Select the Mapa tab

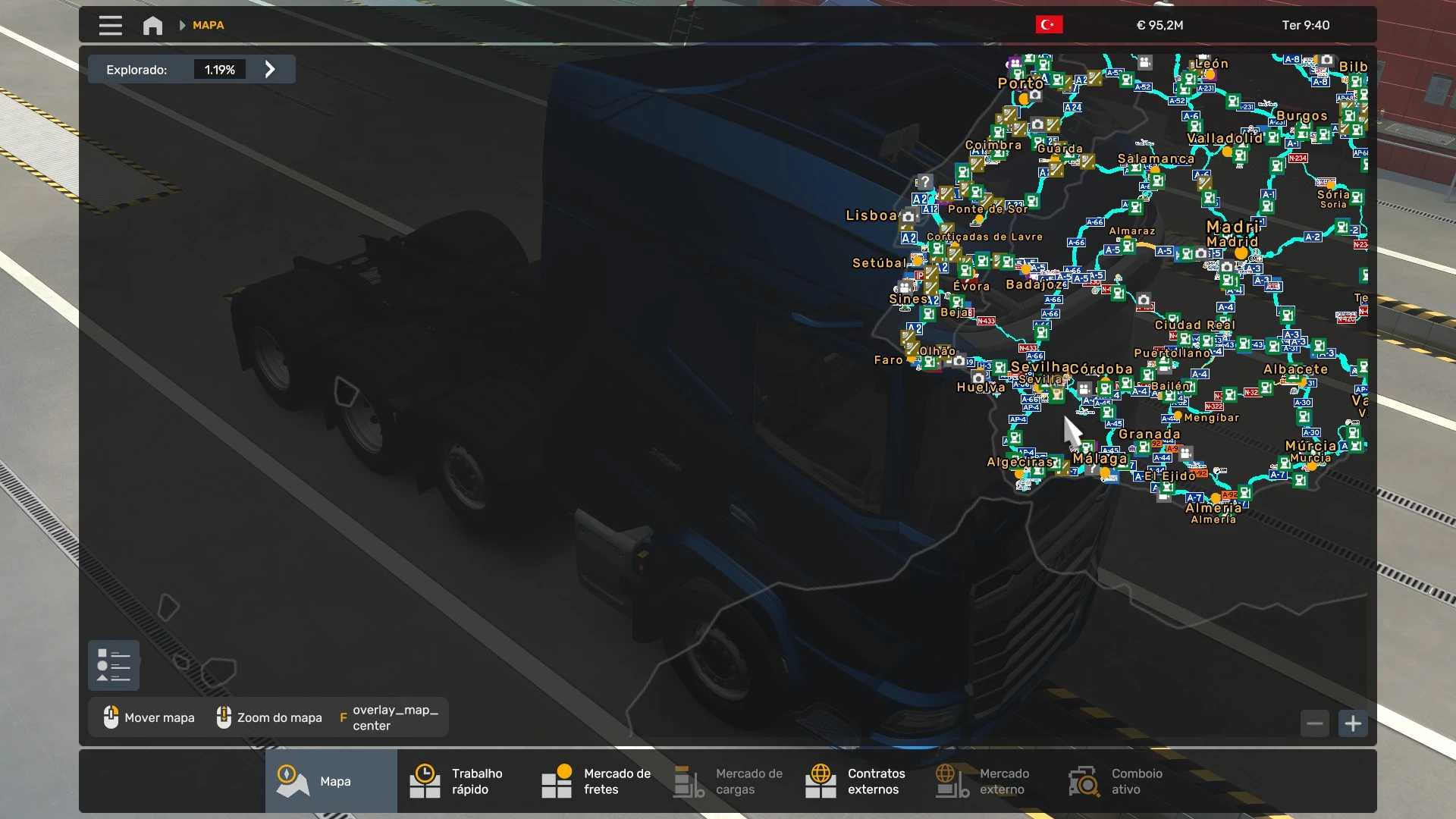pos(331,781)
